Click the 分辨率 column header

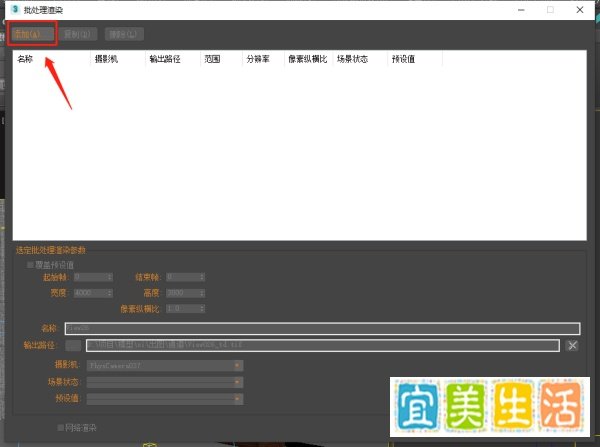point(258,59)
